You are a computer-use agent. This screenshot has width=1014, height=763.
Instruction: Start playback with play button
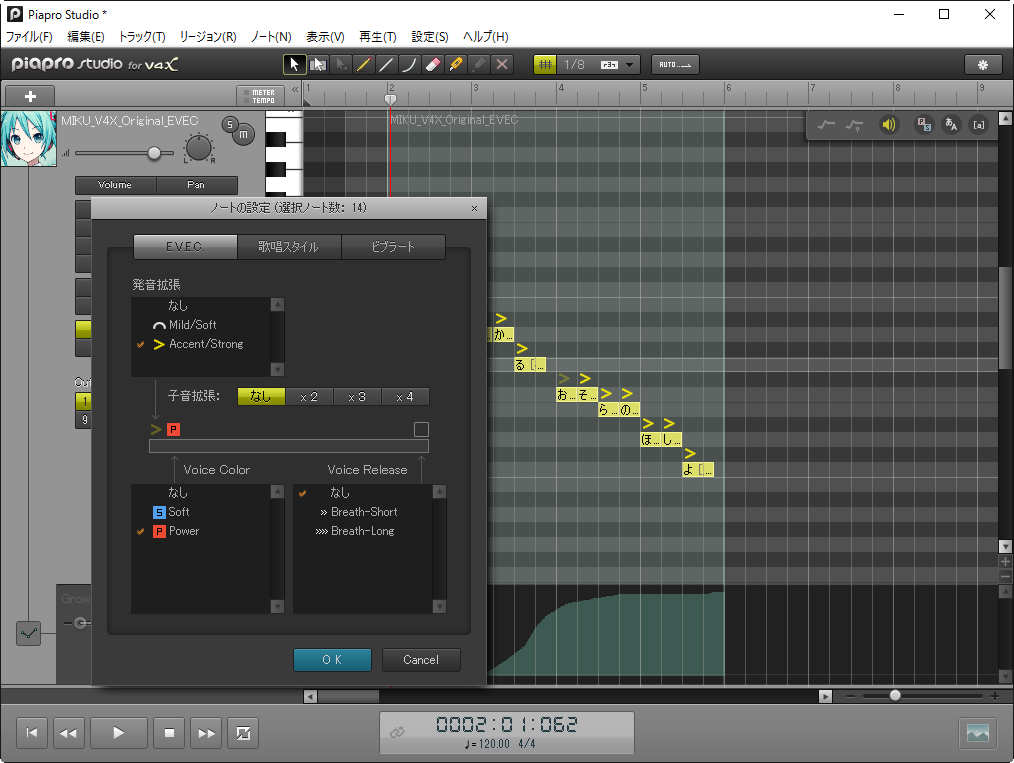tap(118, 733)
